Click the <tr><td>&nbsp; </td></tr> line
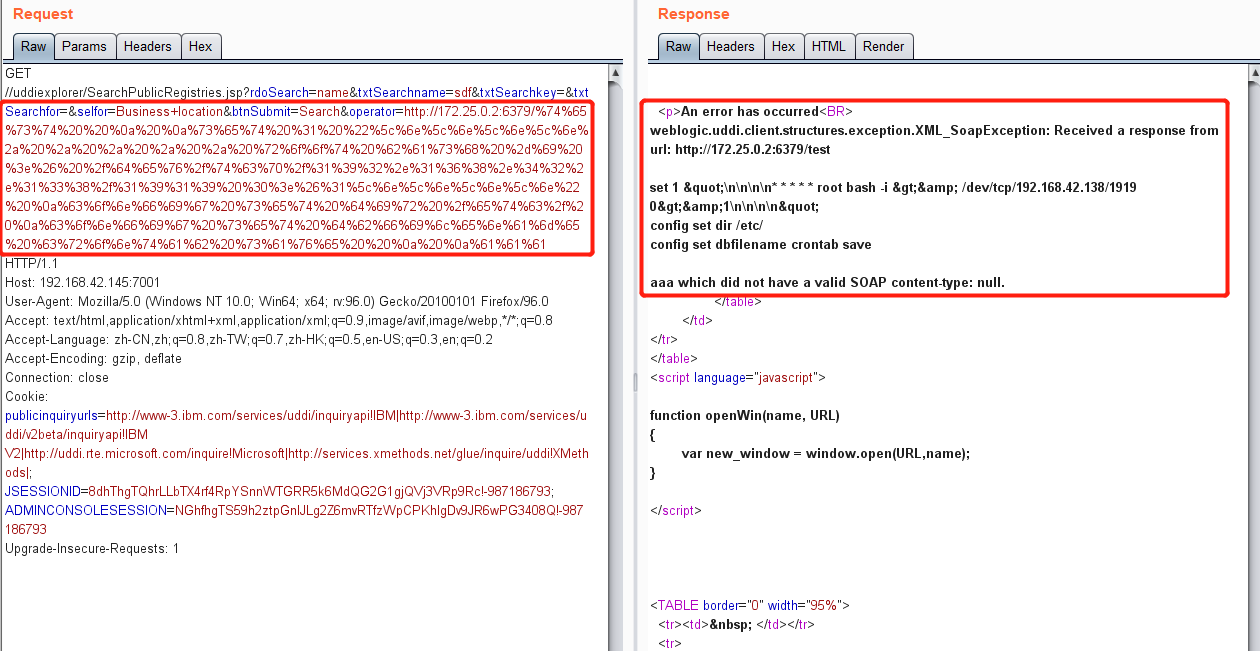1260x651 pixels. pyautogui.click(x=736, y=625)
